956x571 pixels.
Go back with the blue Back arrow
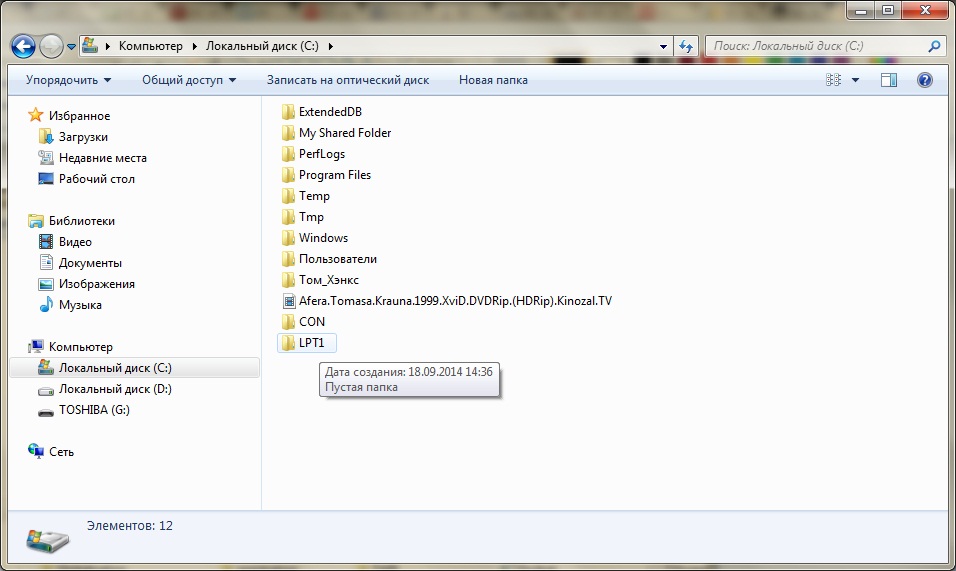tap(23, 46)
